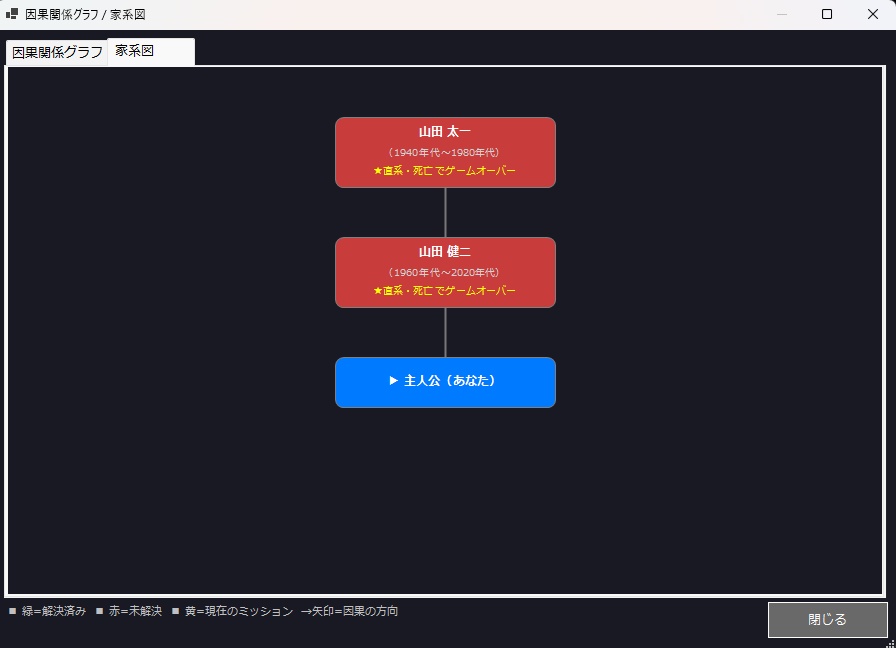896x648 pixels.
Task: Click the resize grip at window corner
Action: pos(890,643)
